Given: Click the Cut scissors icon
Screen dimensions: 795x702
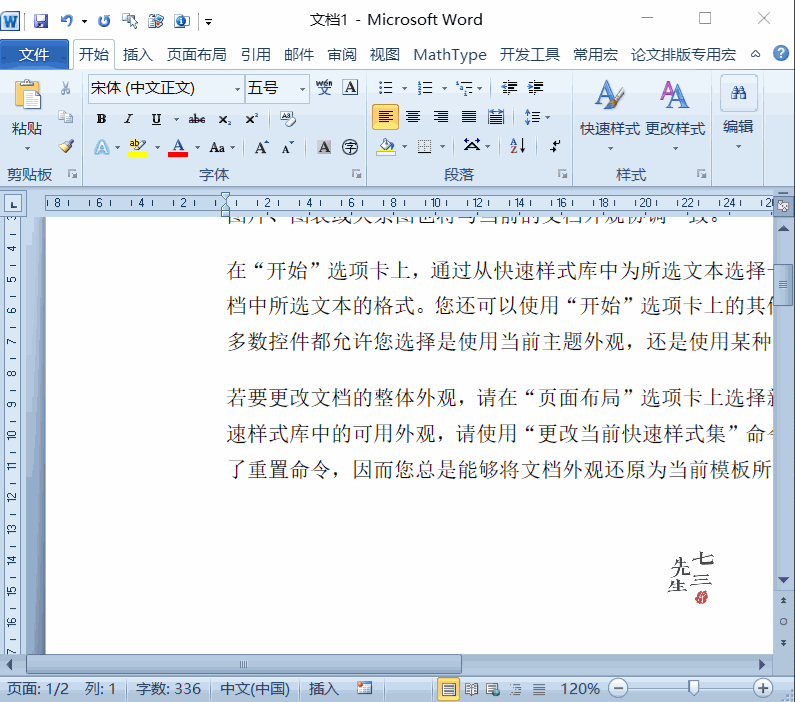Looking at the screenshot, I should tap(65, 88).
